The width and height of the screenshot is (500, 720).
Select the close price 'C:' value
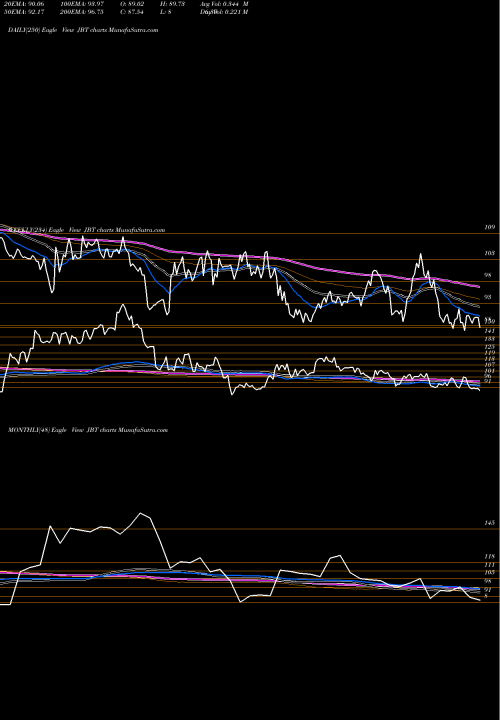click(132, 12)
